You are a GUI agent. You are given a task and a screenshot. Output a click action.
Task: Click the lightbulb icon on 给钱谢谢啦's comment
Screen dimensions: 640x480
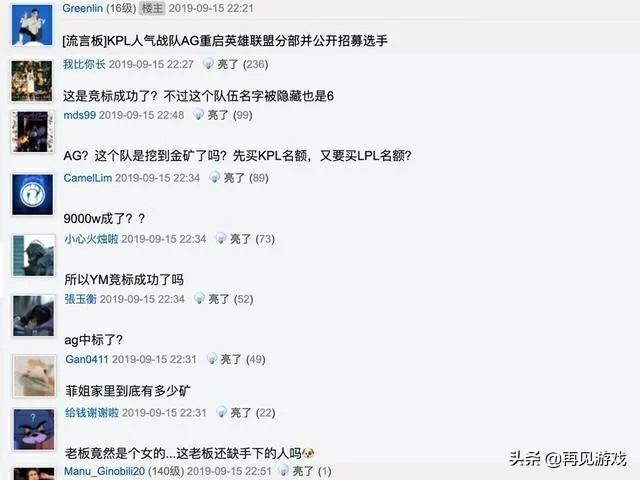coord(221,412)
